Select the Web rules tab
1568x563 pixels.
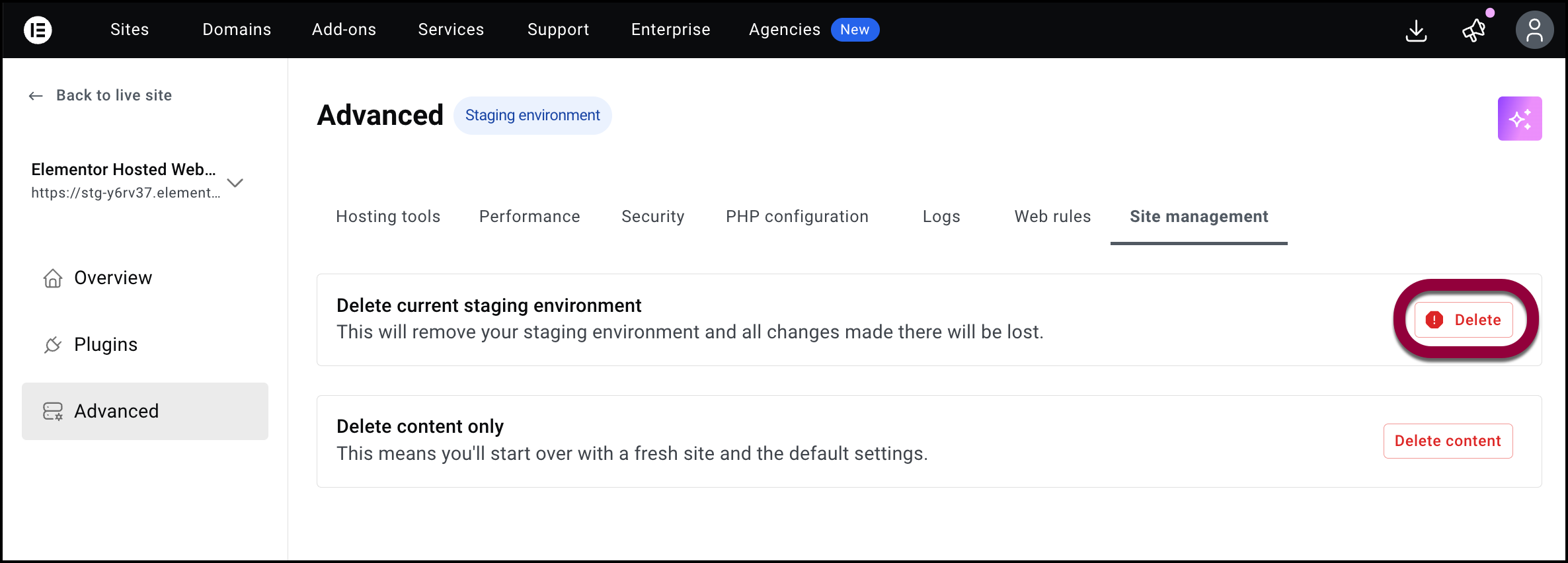tap(1052, 217)
